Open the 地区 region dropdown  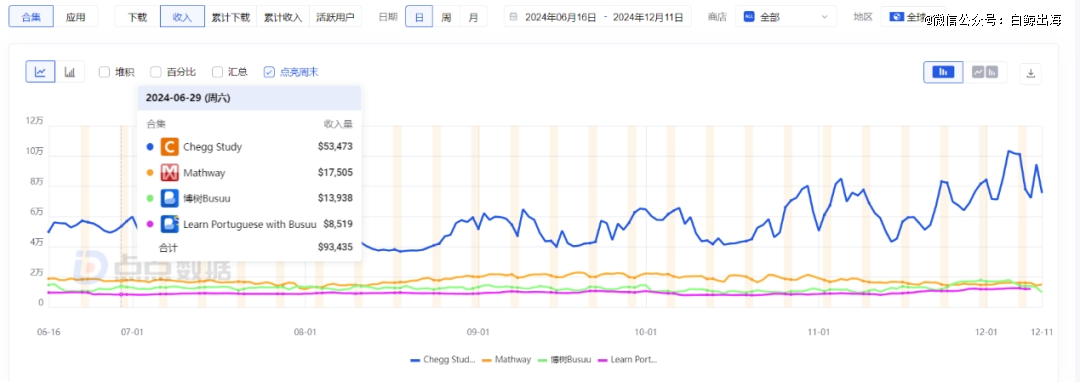click(913, 17)
